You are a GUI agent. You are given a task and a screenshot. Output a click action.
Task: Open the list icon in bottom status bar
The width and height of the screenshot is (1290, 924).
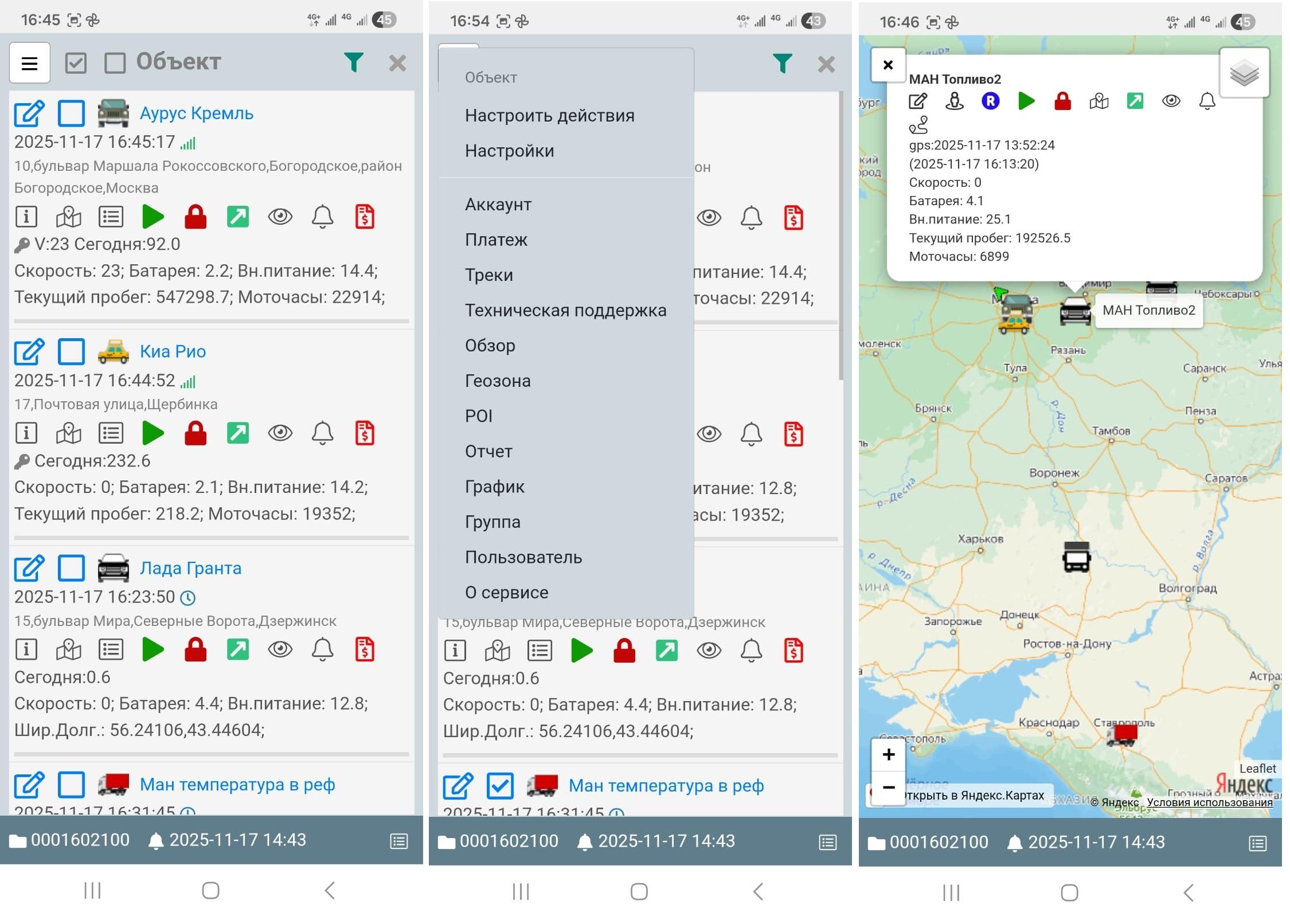(x=398, y=841)
